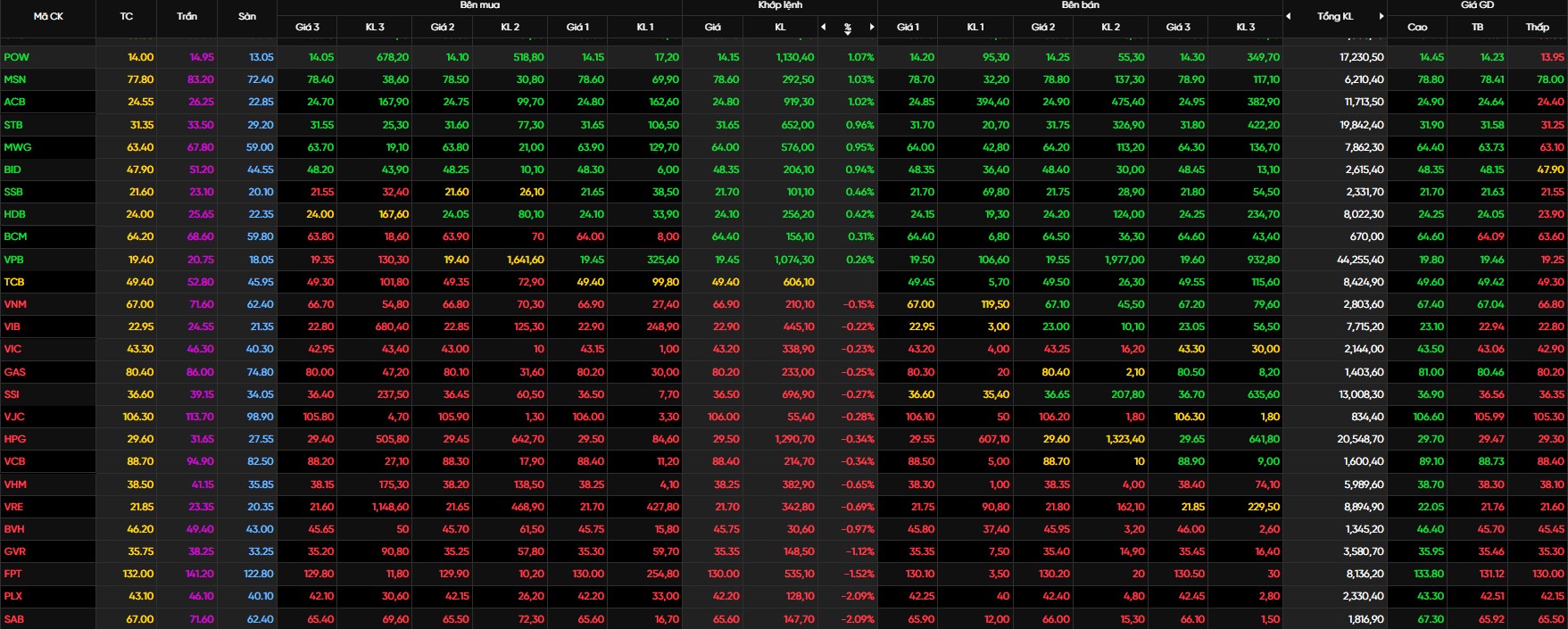Click the 1.07% change in POW row
The image size is (1568, 629).
(861, 57)
